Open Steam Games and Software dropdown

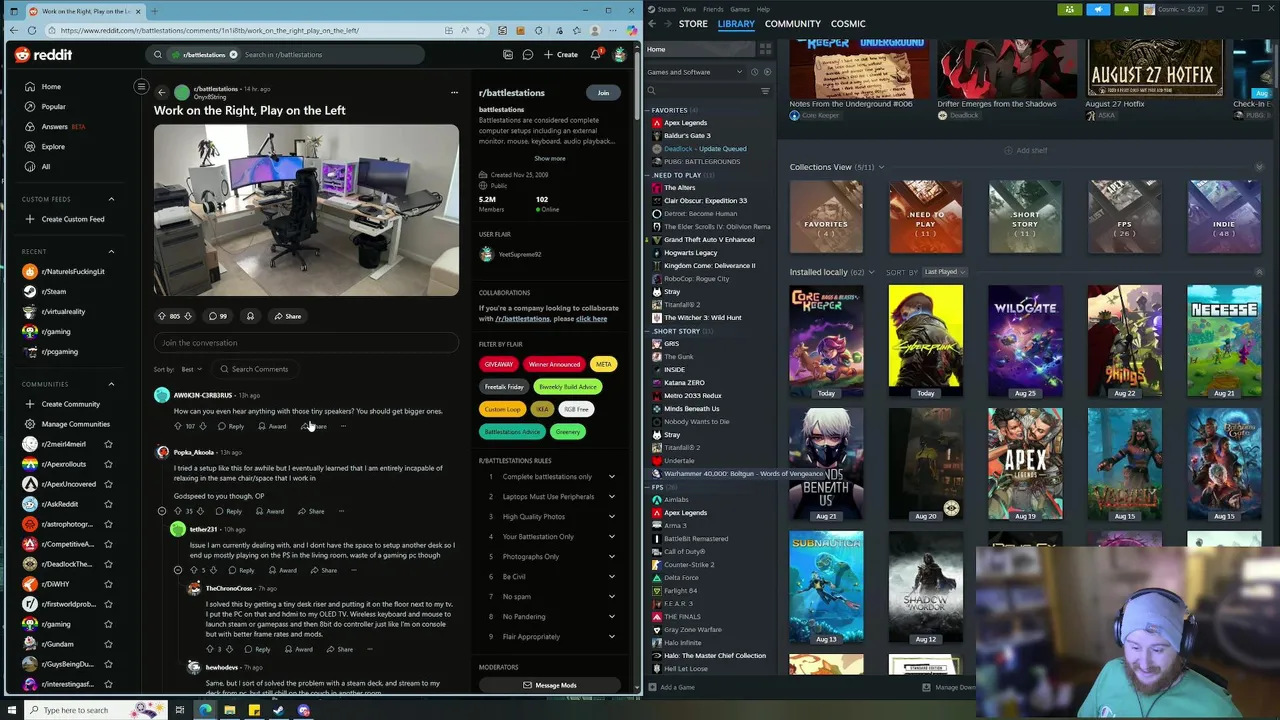click(695, 72)
